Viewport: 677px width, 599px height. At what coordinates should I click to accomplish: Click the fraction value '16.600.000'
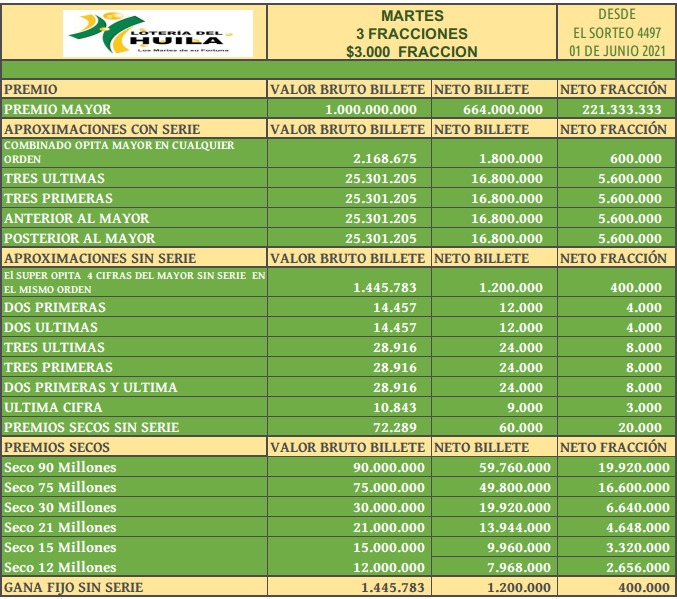pos(634,487)
